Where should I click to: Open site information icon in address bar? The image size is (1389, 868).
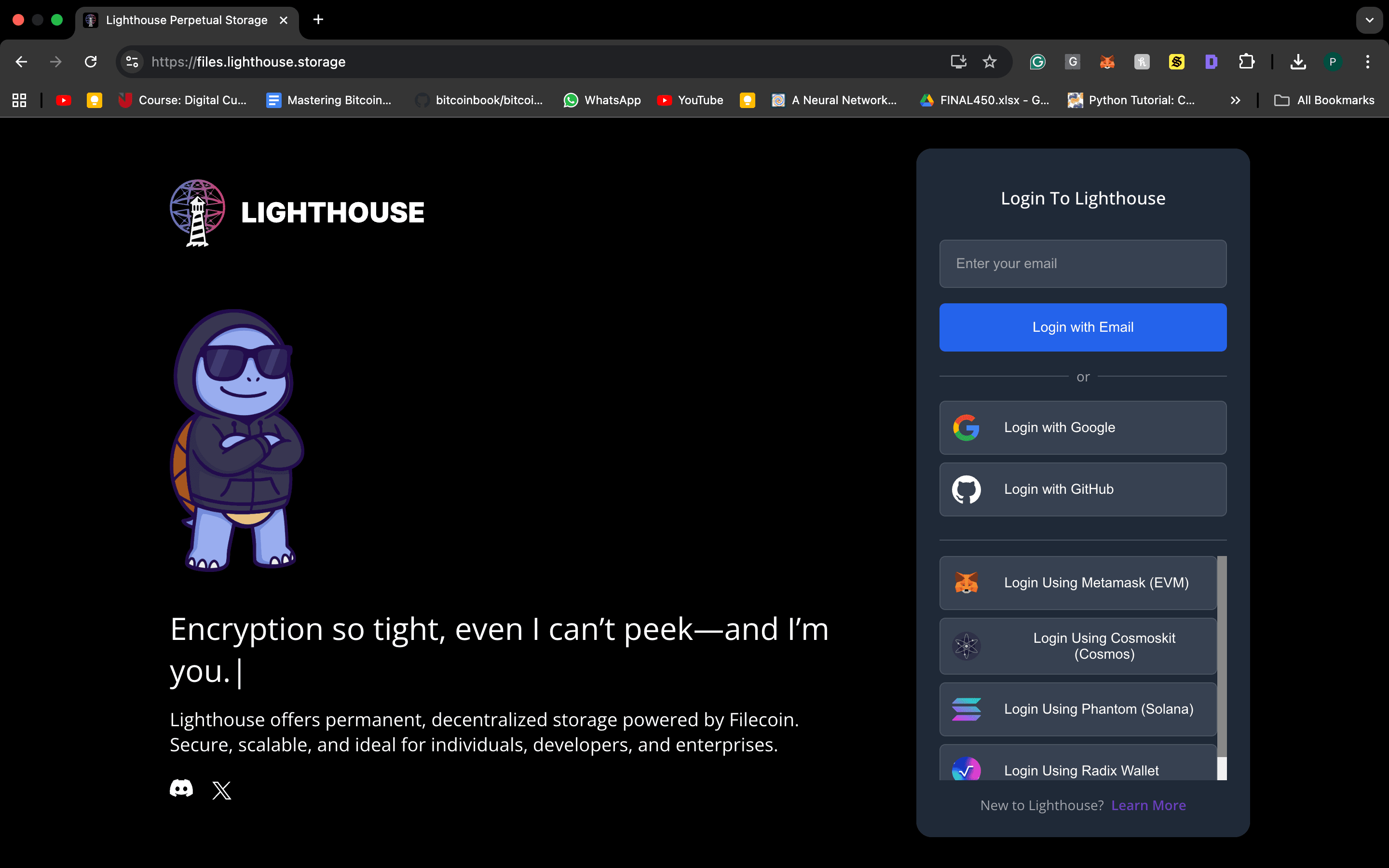point(133,62)
